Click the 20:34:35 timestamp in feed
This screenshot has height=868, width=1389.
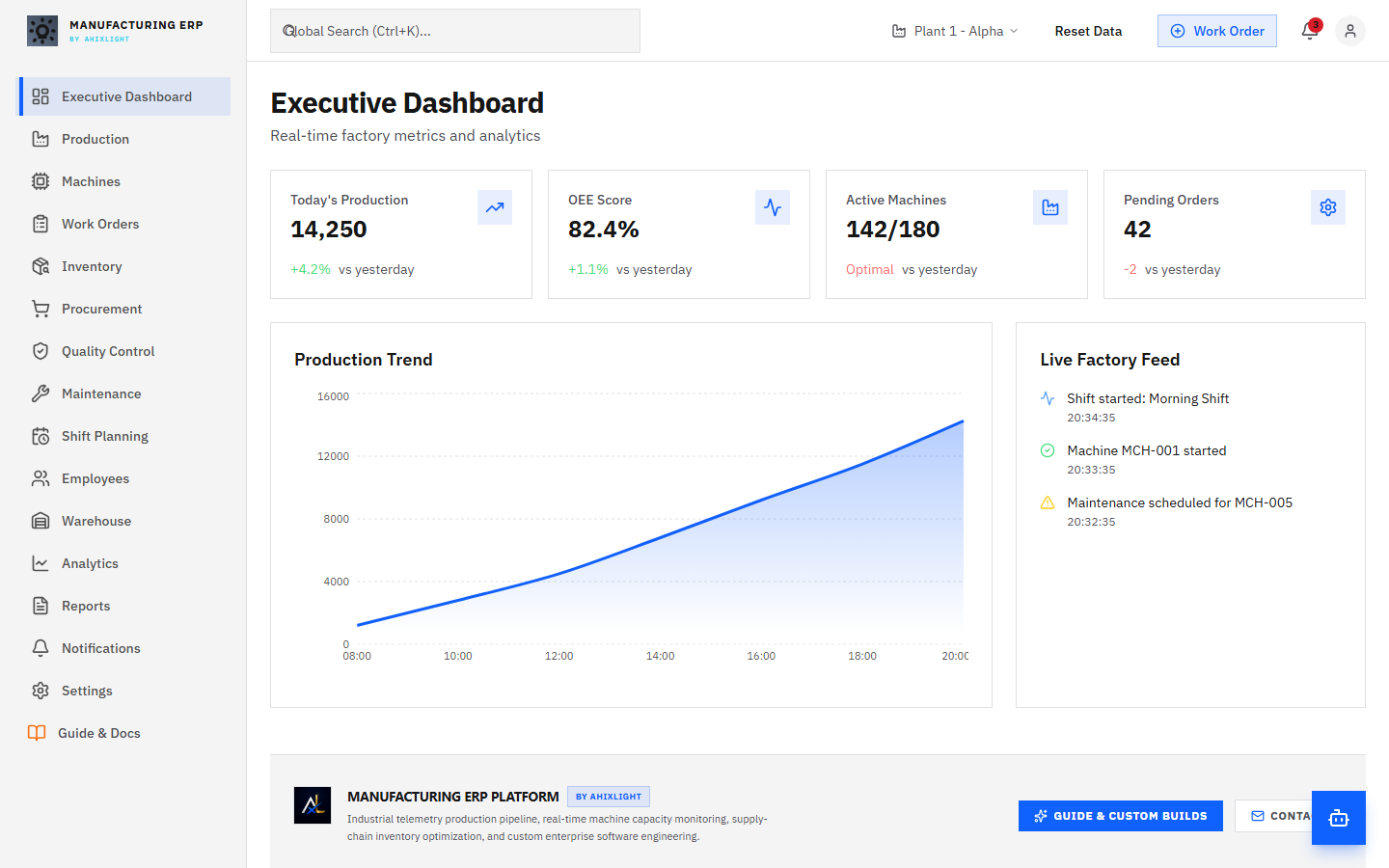[x=1091, y=418]
